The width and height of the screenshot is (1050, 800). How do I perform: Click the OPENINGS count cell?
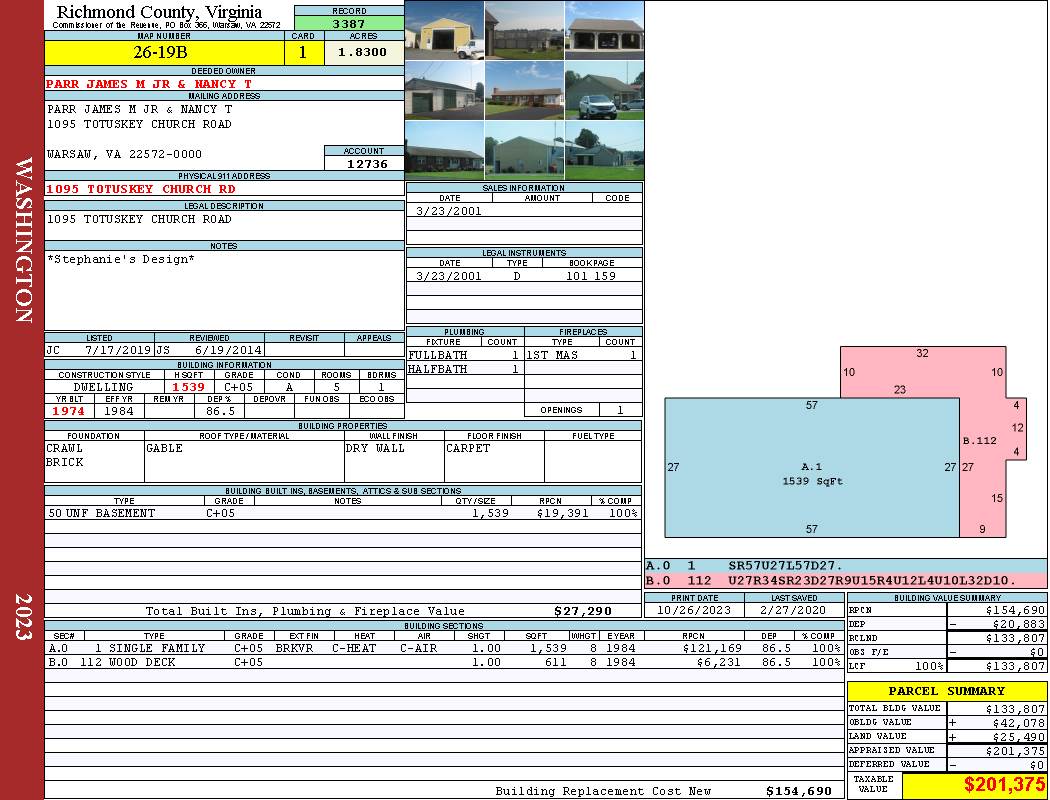[x=620, y=410]
